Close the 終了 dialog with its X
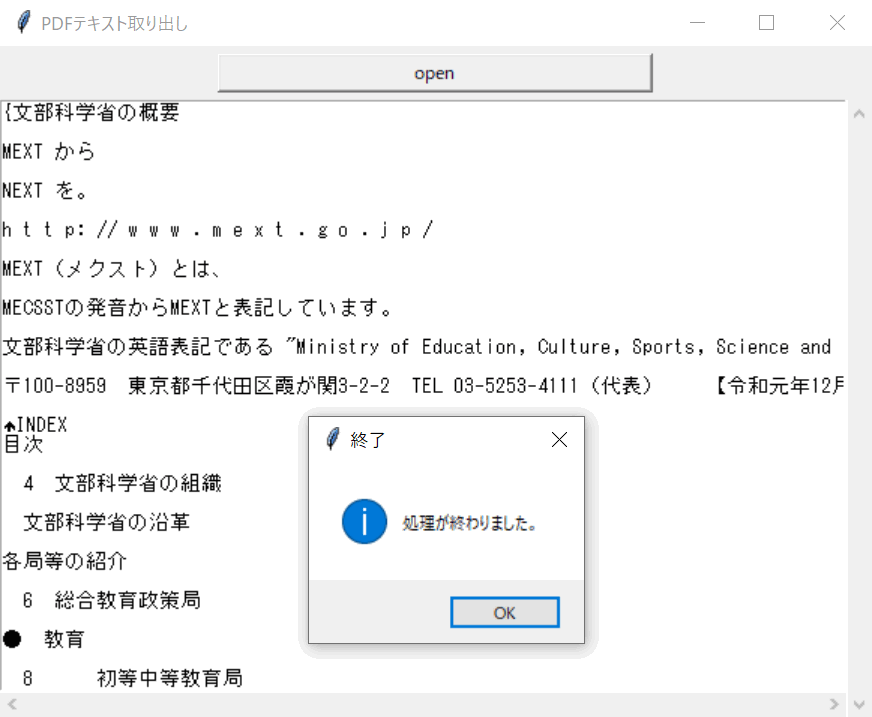 pyautogui.click(x=559, y=440)
